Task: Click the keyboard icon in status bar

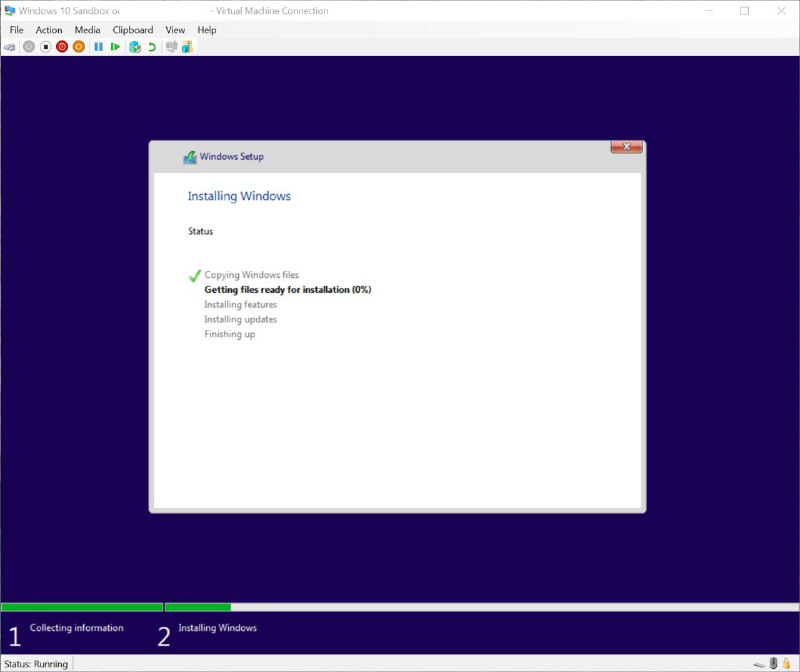Action: pos(759,664)
